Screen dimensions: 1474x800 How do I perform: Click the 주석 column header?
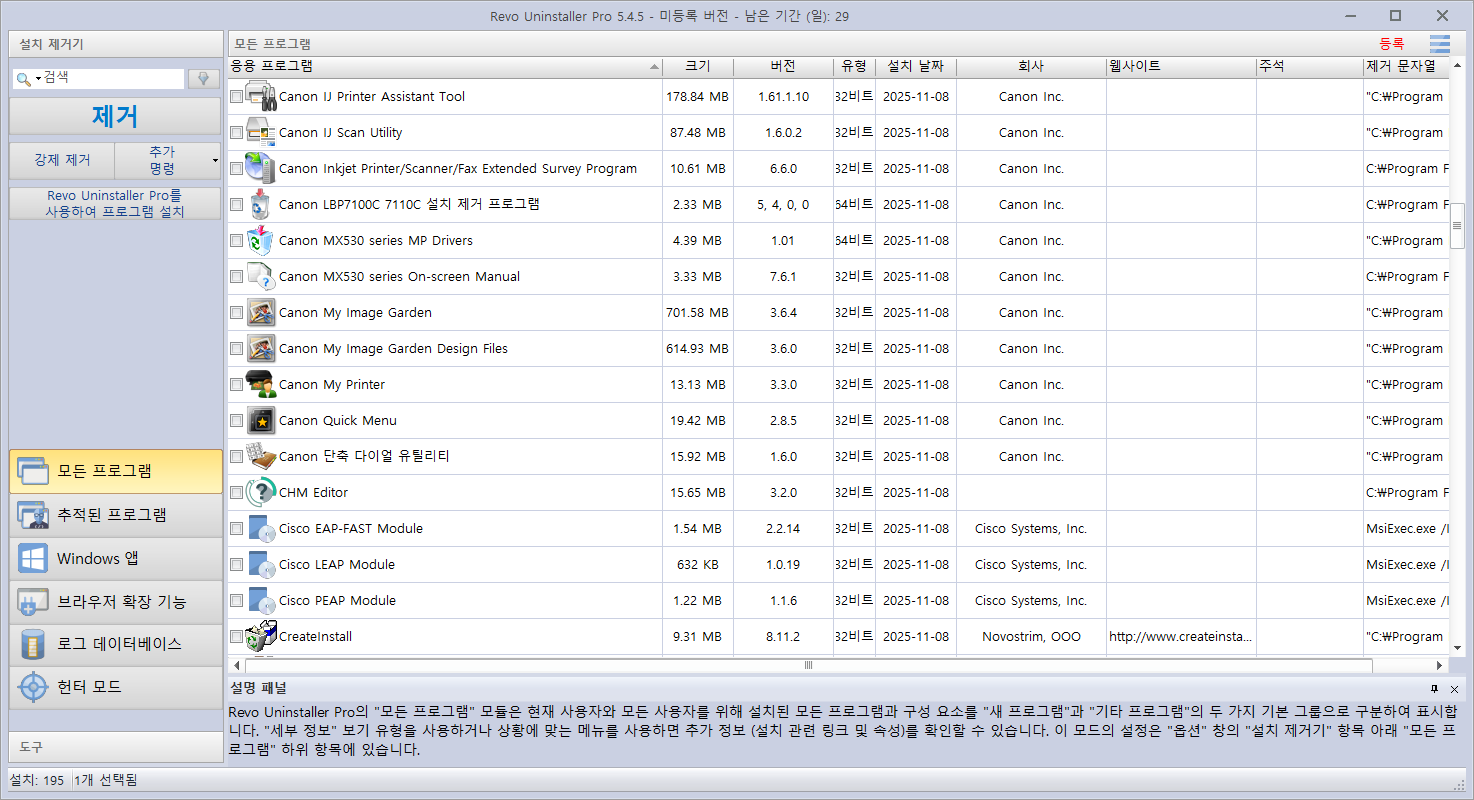point(1310,67)
